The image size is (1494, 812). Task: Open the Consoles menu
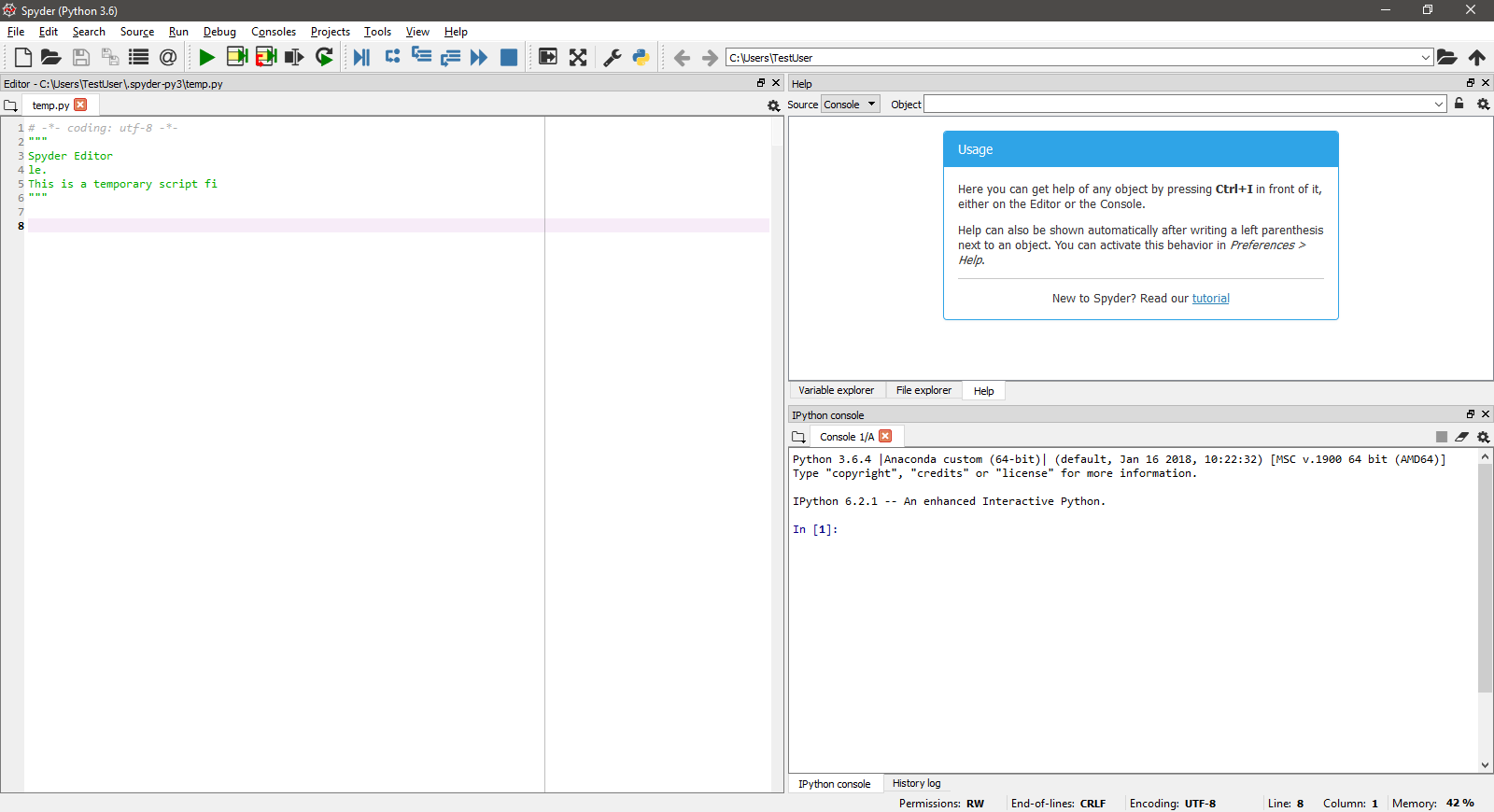(x=274, y=32)
